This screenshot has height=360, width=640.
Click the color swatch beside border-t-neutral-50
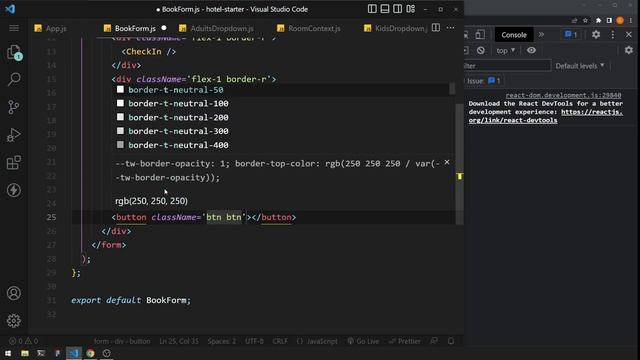point(120,89)
